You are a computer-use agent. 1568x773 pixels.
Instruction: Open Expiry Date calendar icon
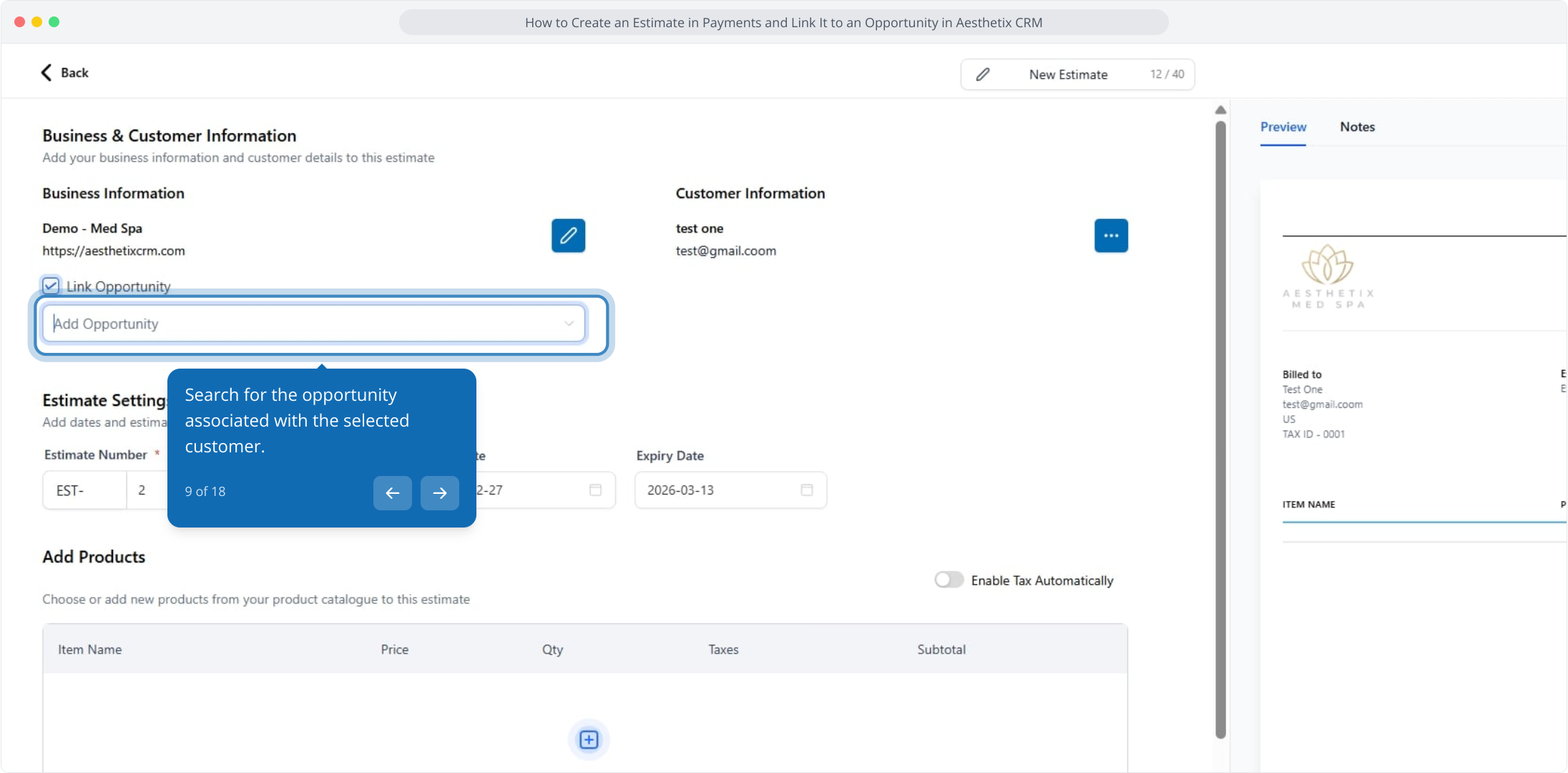[806, 490]
